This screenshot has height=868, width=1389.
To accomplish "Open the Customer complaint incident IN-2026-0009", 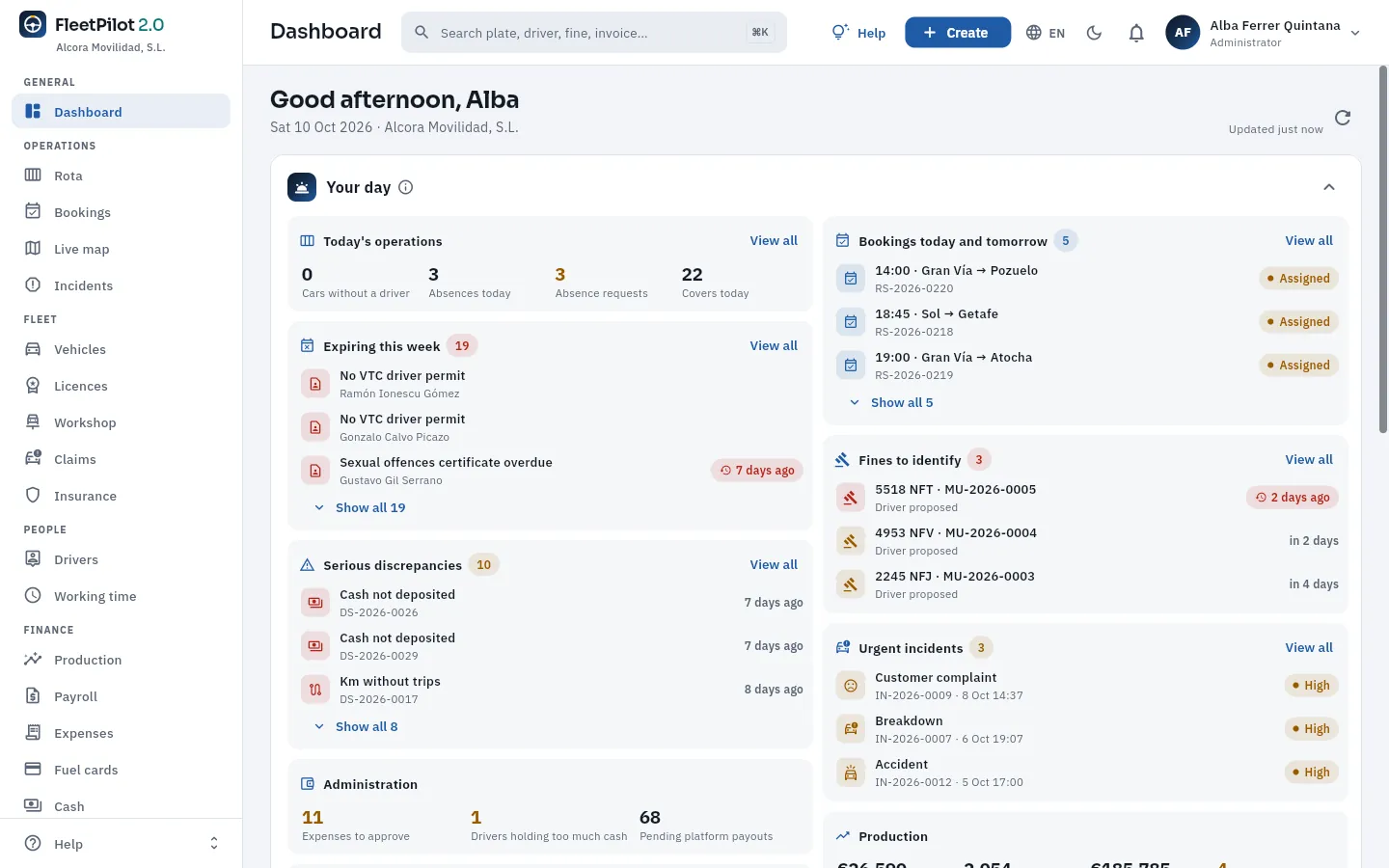I will click(x=1086, y=686).
